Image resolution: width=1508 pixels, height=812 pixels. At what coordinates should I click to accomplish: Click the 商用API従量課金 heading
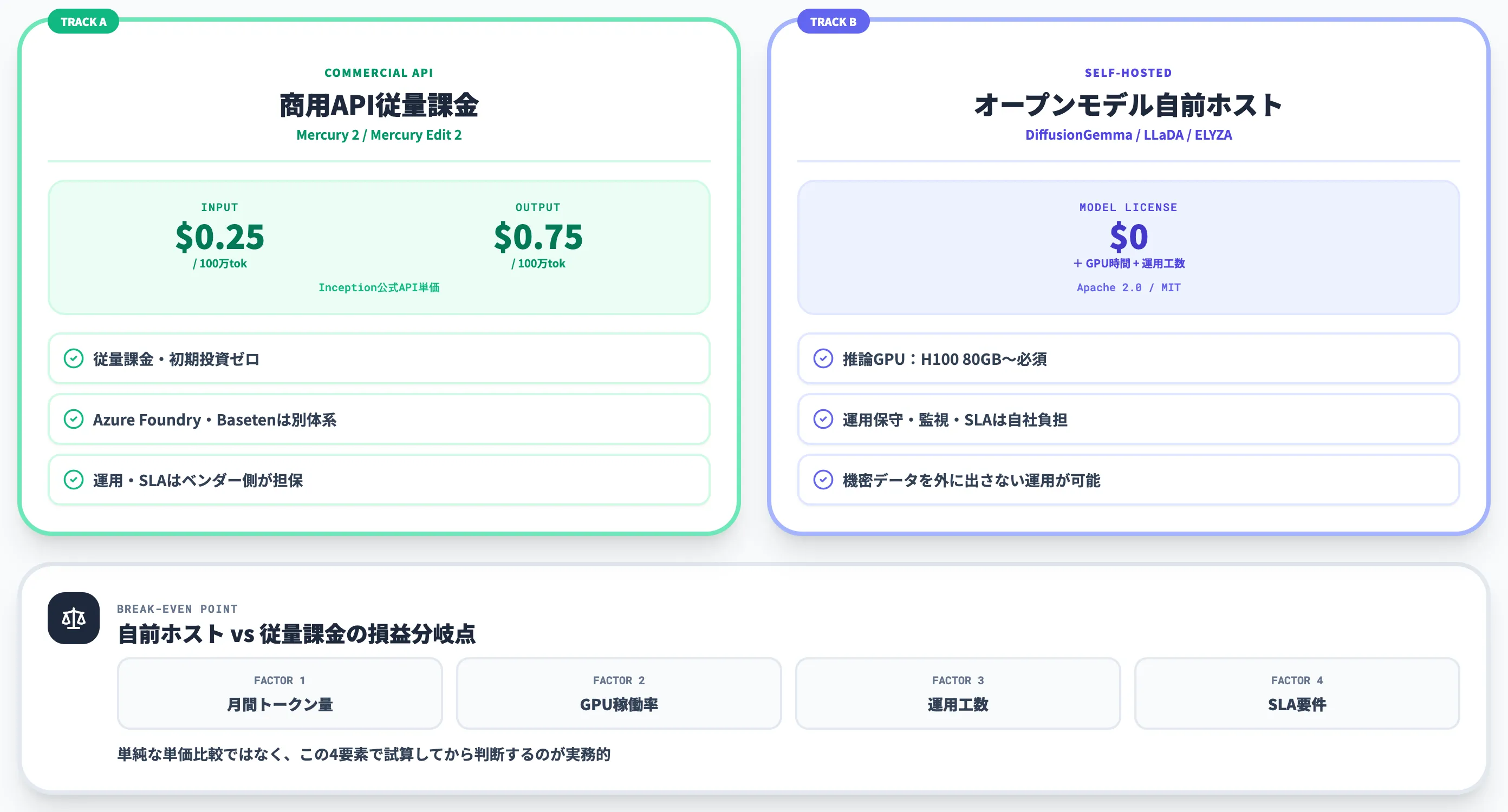pos(379,106)
